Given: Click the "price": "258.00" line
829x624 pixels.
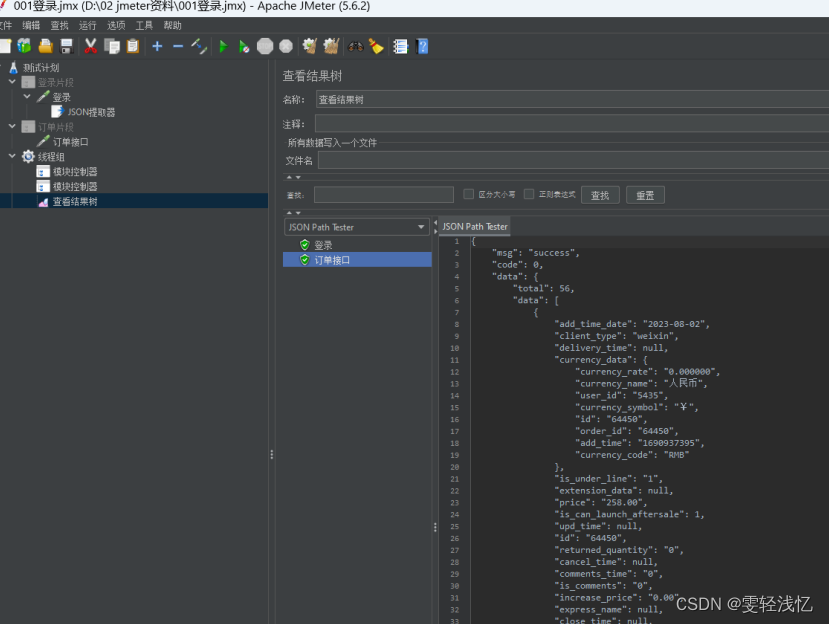Looking at the screenshot, I should [x=601, y=502].
